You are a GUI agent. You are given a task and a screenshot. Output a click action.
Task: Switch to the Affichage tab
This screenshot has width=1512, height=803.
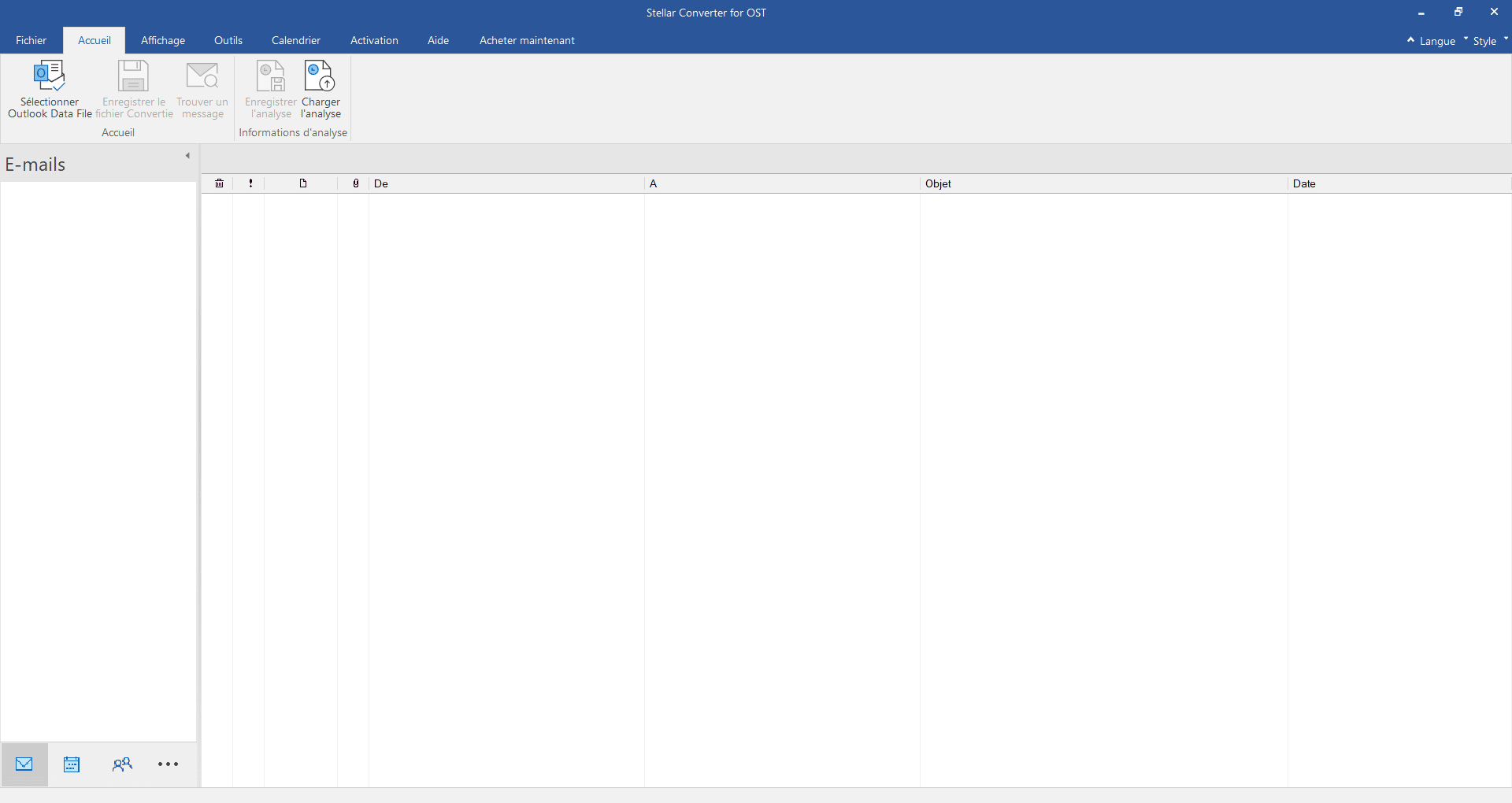(x=163, y=40)
